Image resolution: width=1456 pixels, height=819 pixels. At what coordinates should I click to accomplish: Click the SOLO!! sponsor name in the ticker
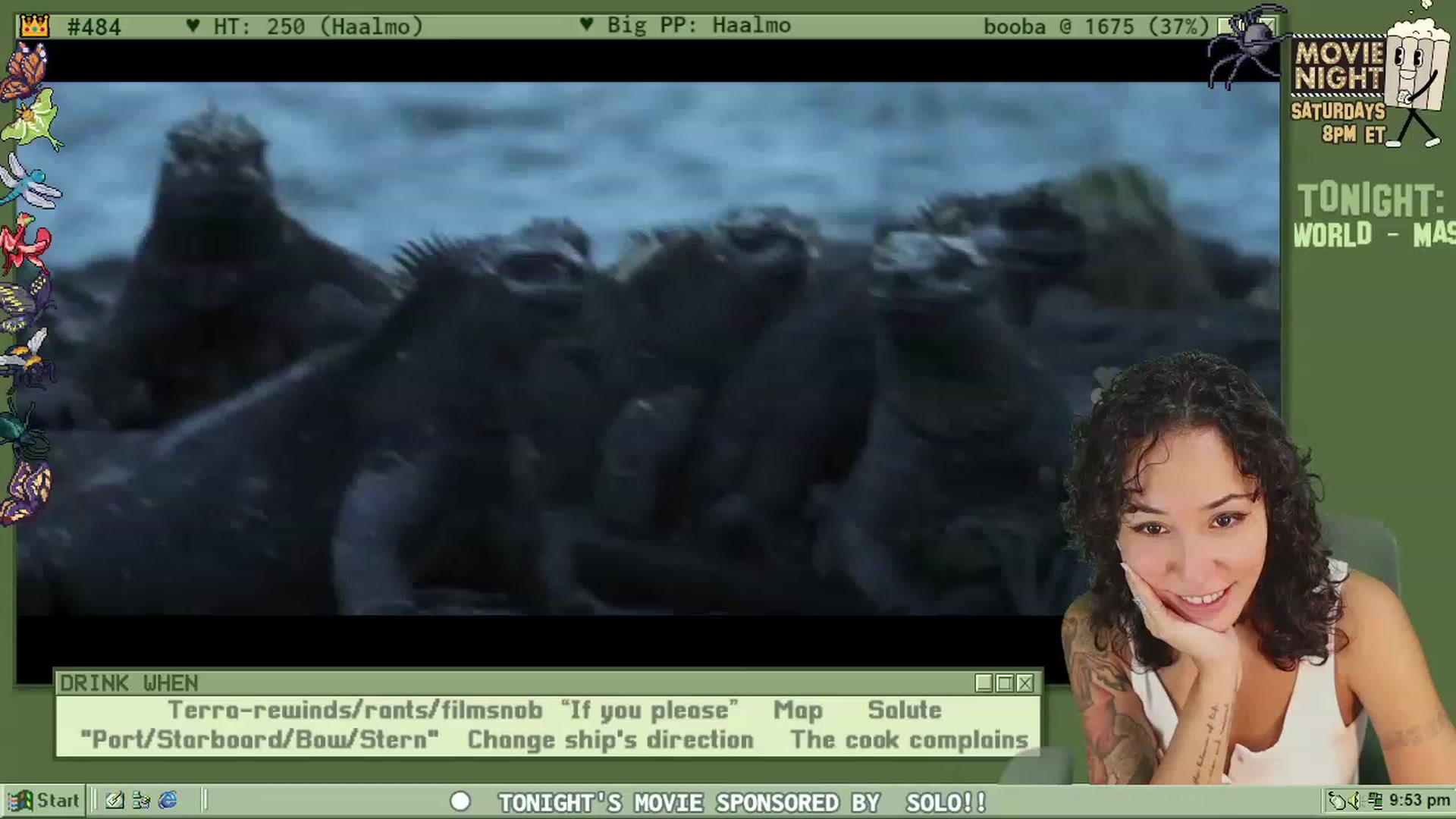[946, 802]
